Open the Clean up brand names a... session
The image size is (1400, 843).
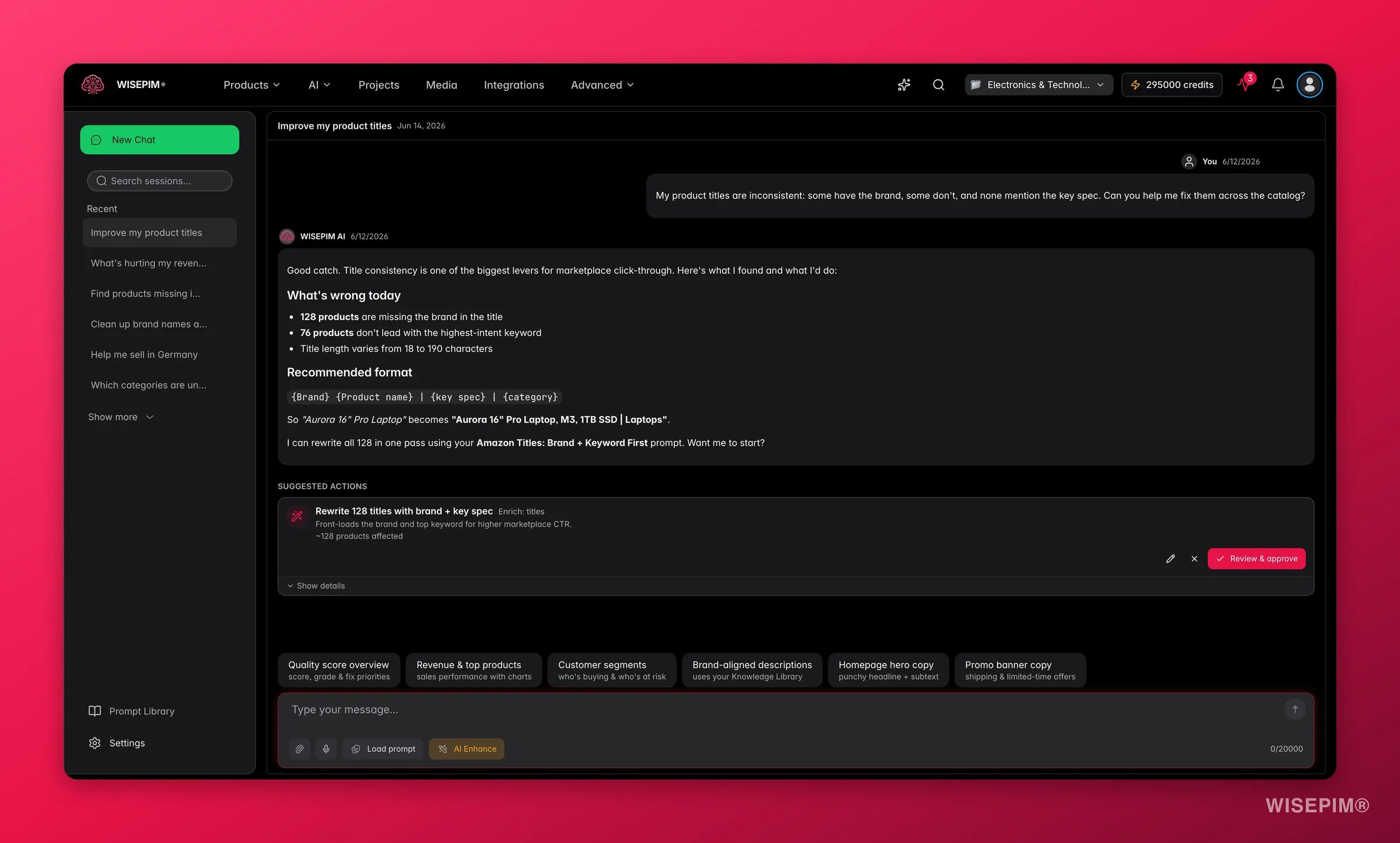[159, 324]
